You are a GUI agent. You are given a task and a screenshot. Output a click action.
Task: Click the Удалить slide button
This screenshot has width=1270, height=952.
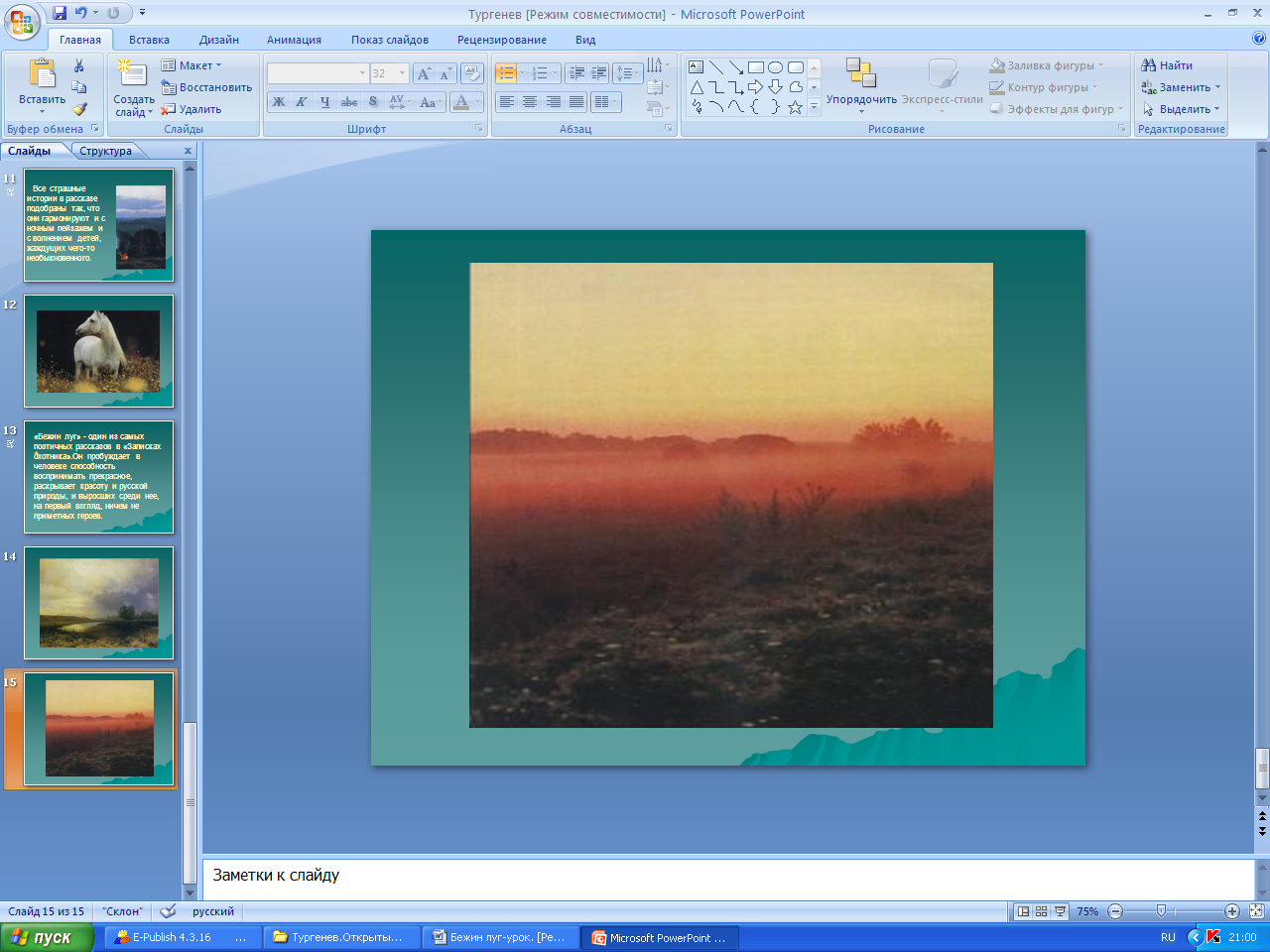click(191, 109)
